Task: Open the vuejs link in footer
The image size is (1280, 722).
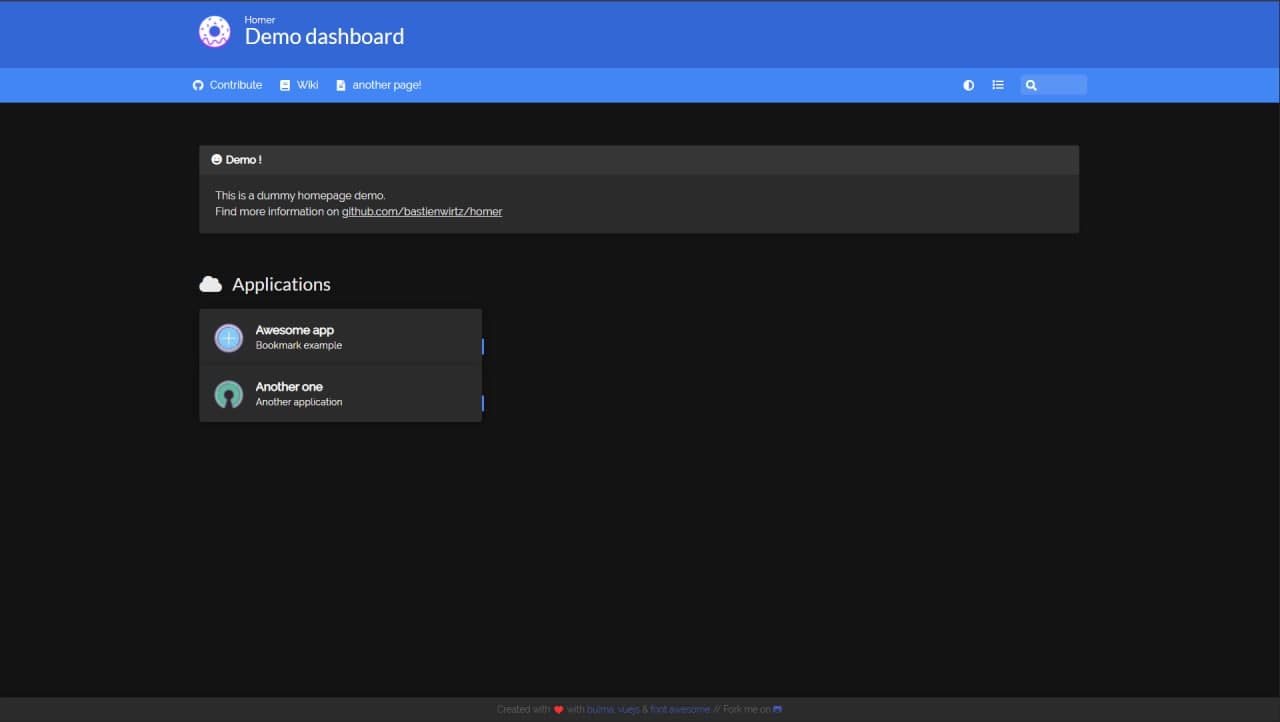Action: click(628, 710)
